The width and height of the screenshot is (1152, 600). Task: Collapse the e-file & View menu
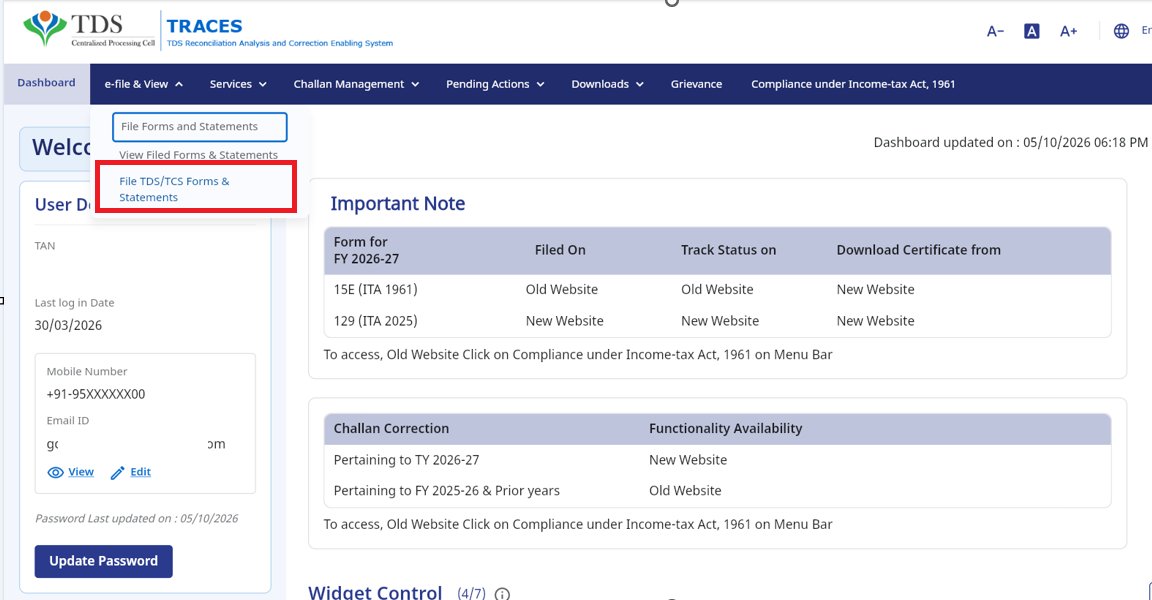point(143,84)
